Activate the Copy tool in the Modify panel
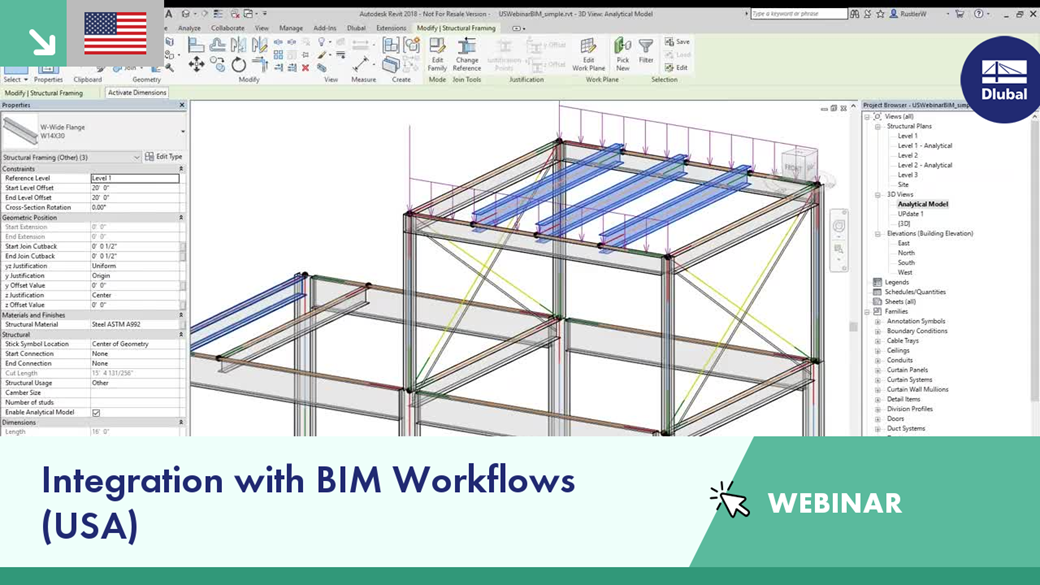 coord(218,64)
